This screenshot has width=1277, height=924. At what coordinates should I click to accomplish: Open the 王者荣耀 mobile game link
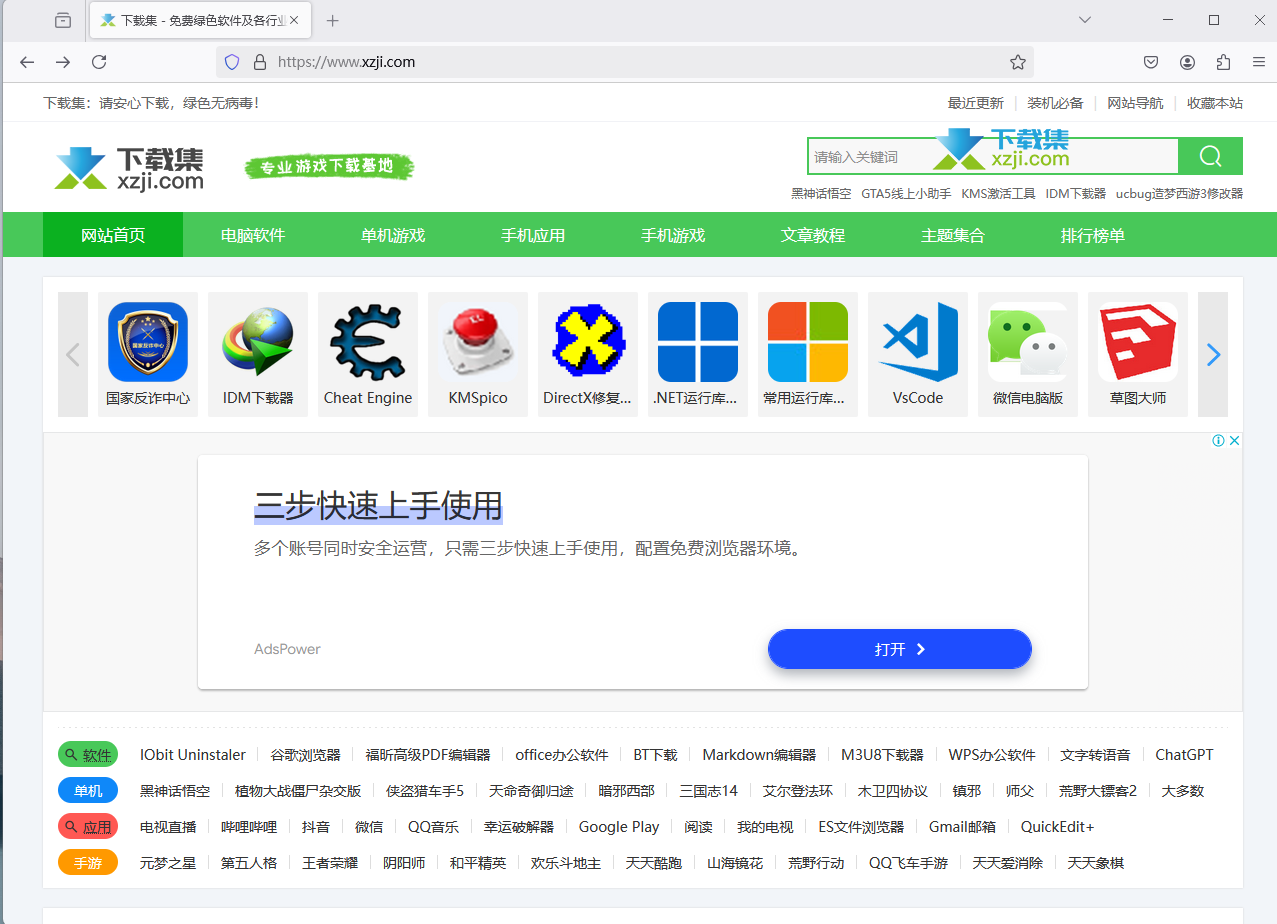(330, 863)
